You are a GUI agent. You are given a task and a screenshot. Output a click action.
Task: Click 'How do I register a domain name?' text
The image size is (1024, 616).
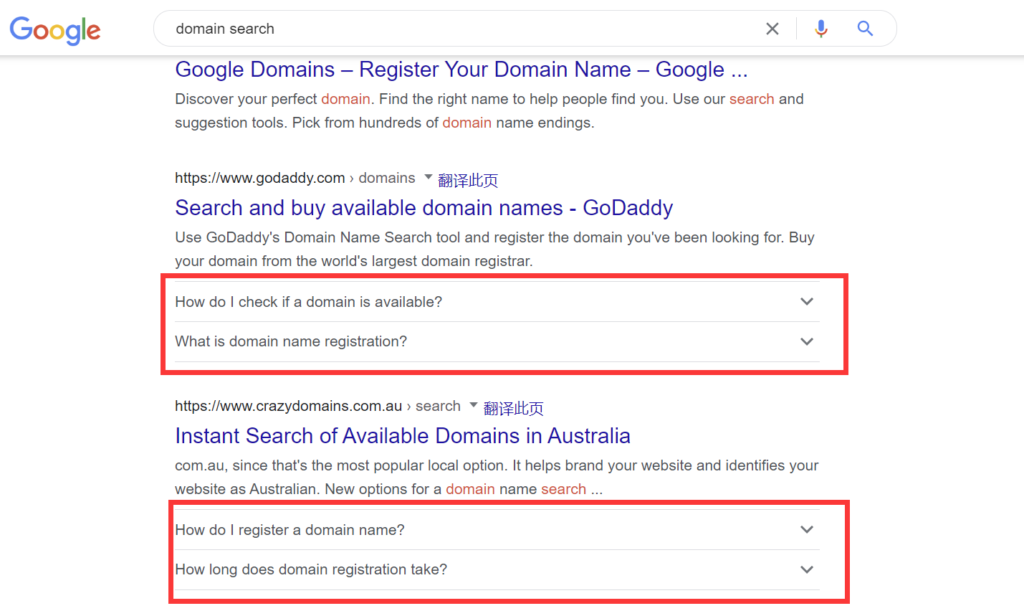pyautogui.click(x=289, y=530)
